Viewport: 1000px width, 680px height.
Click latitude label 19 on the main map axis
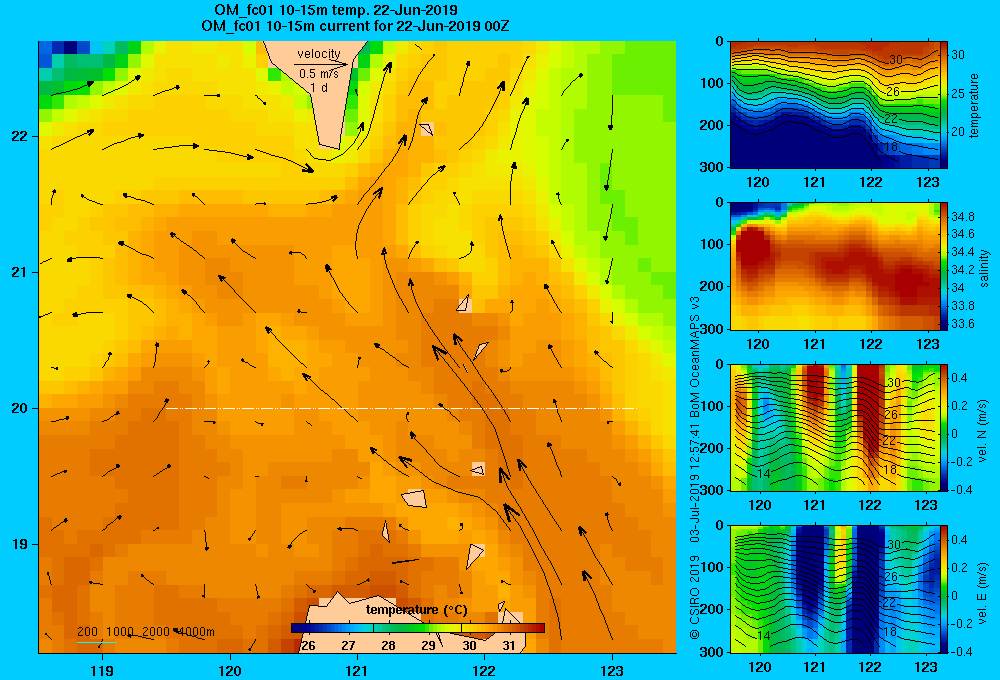(x=20, y=544)
